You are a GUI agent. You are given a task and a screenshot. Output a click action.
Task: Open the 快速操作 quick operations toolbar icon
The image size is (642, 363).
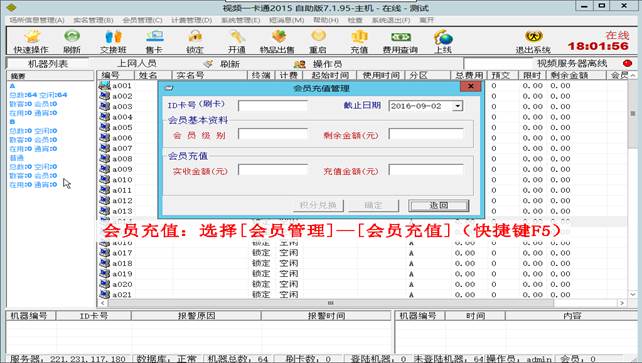31,41
